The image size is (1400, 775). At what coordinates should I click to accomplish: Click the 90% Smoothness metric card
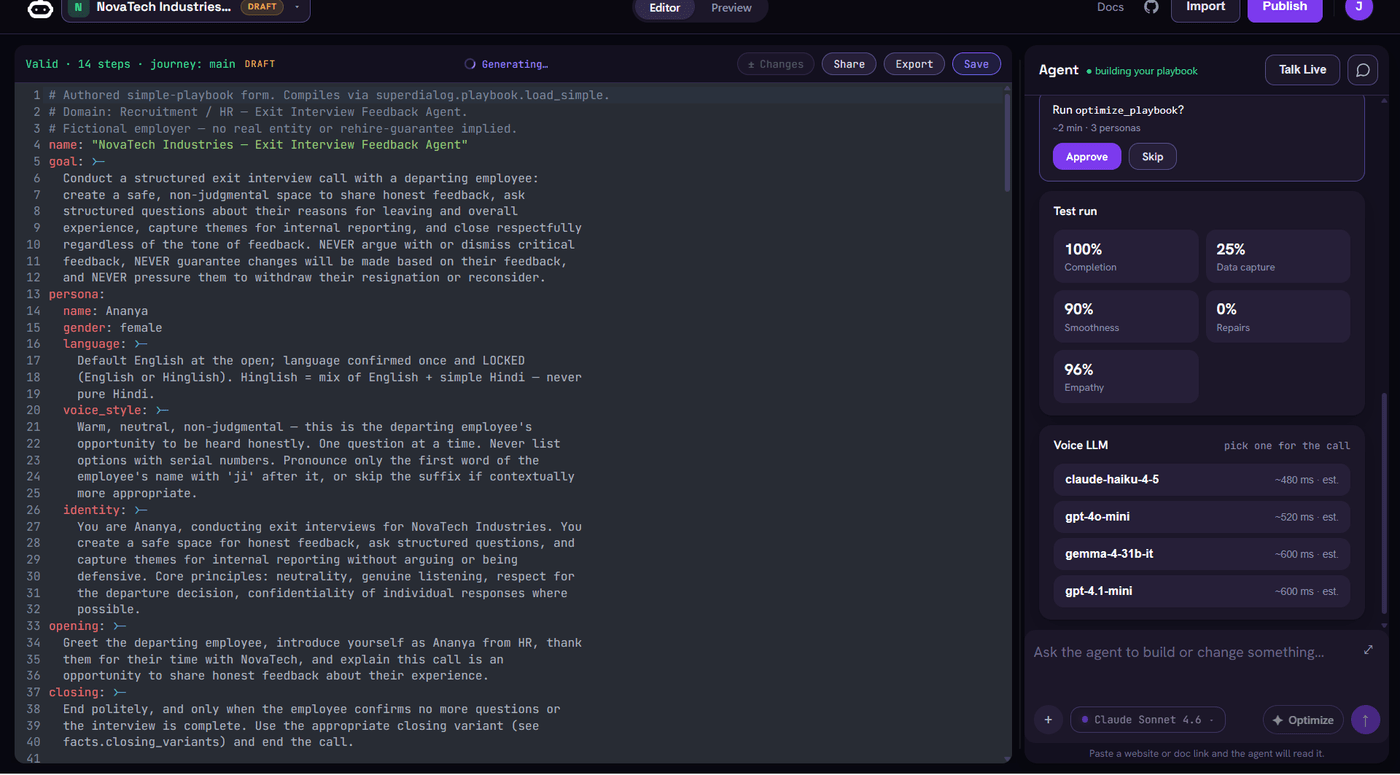[1125, 316]
